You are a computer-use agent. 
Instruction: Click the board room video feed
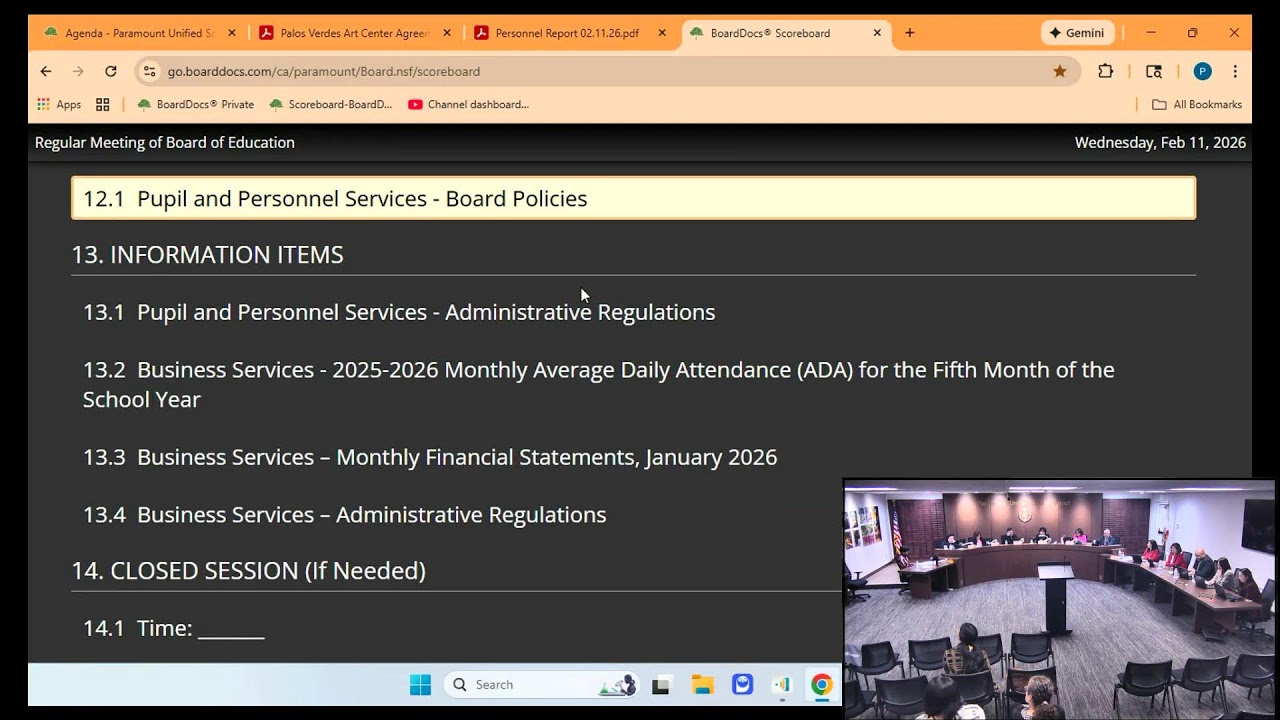click(1060, 600)
